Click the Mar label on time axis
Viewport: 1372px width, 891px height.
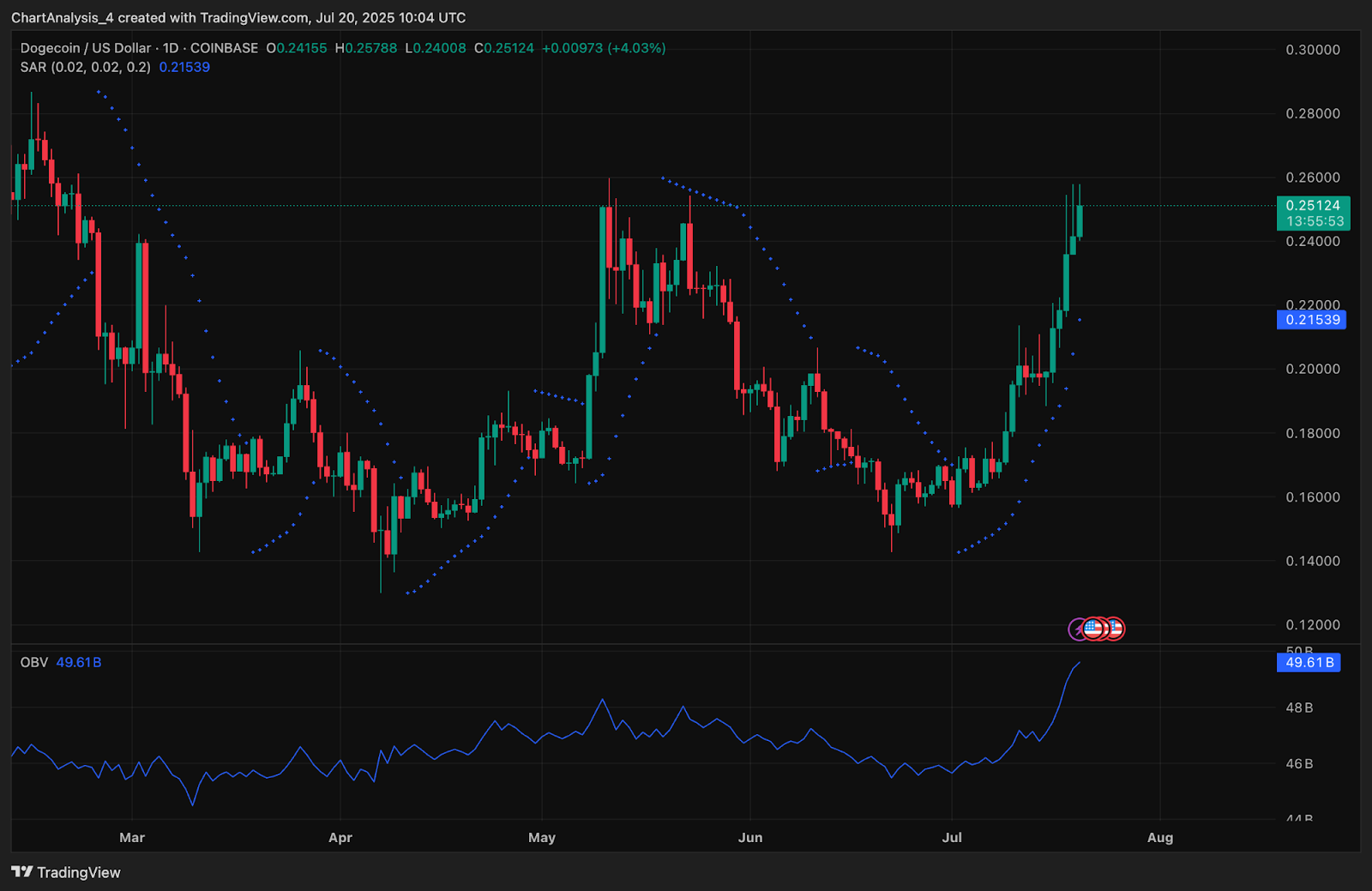coord(132,837)
